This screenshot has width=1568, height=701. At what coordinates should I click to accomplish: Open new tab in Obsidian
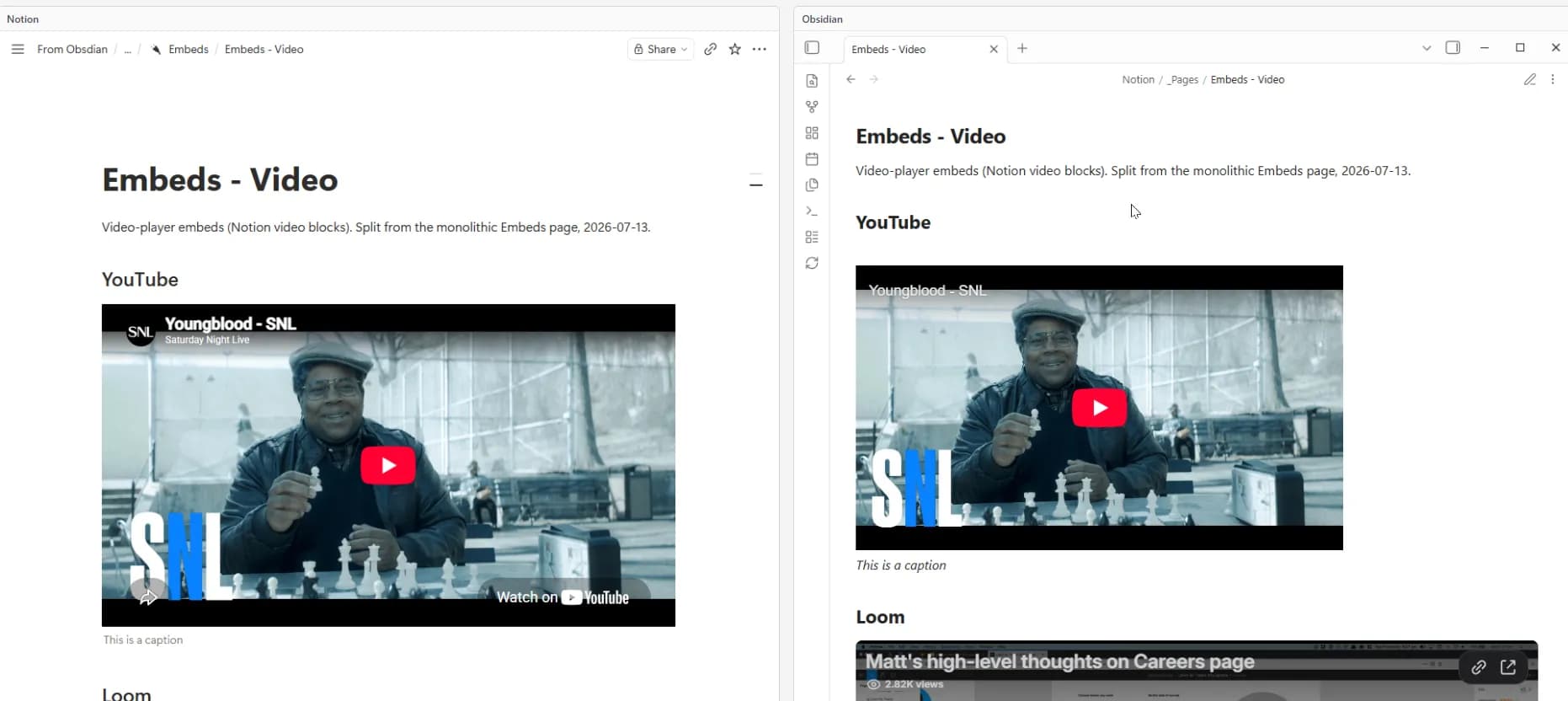pyautogui.click(x=1022, y=48)
